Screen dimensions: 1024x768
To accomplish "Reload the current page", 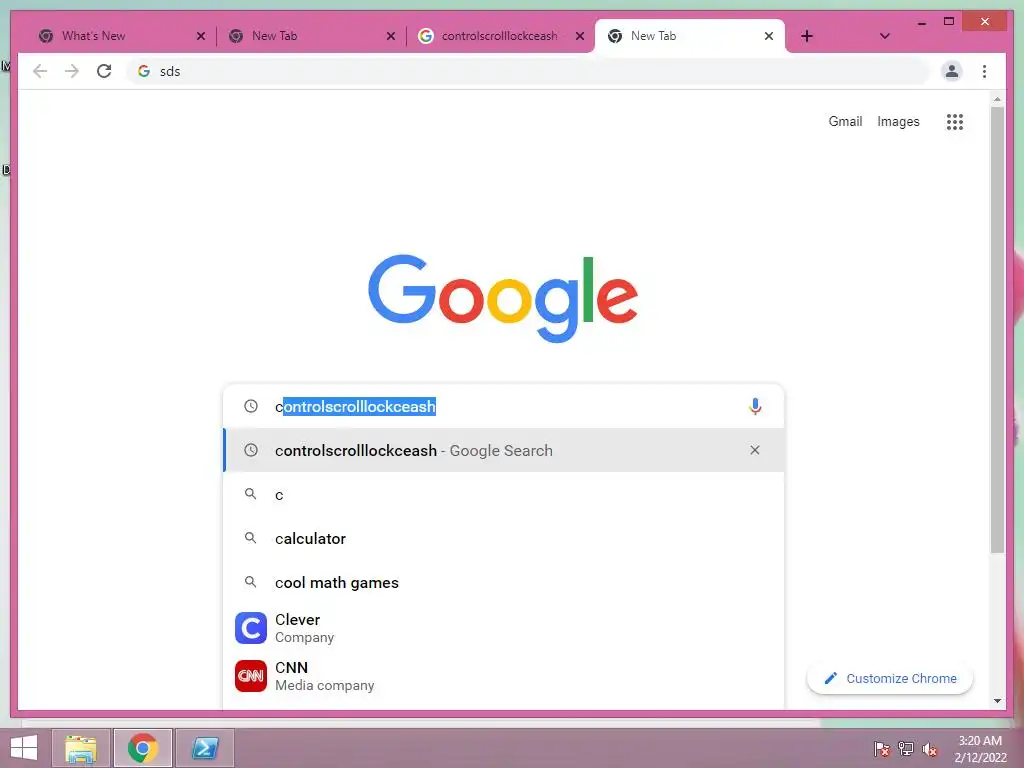I will 104,71.
